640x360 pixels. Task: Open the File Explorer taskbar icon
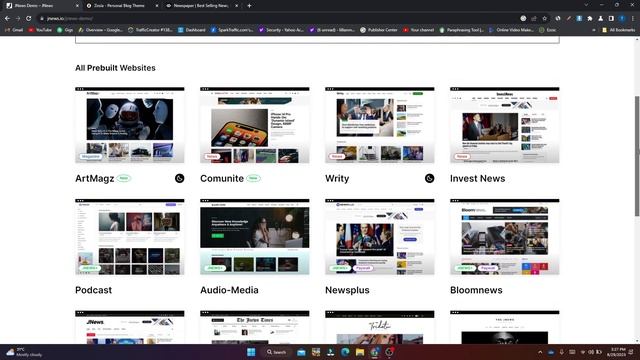coord(360,352)
